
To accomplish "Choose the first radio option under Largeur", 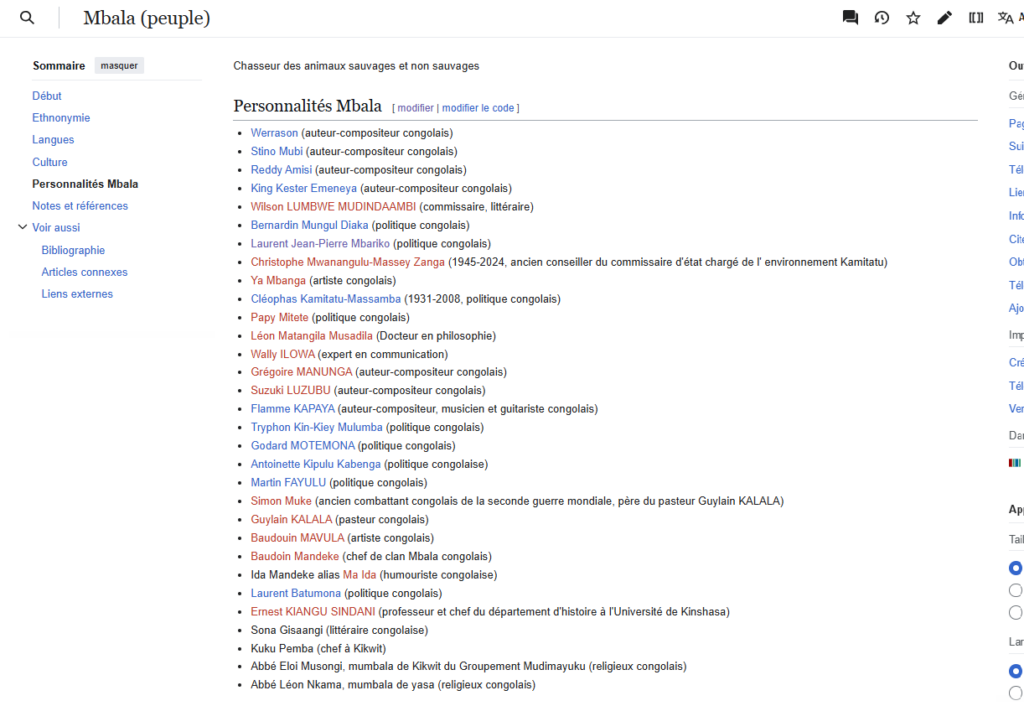I will tap(1015, 671).
